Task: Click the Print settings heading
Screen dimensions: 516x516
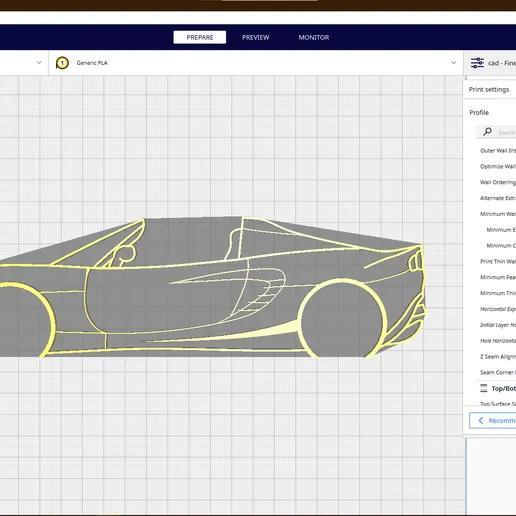Action: (489, 90)
